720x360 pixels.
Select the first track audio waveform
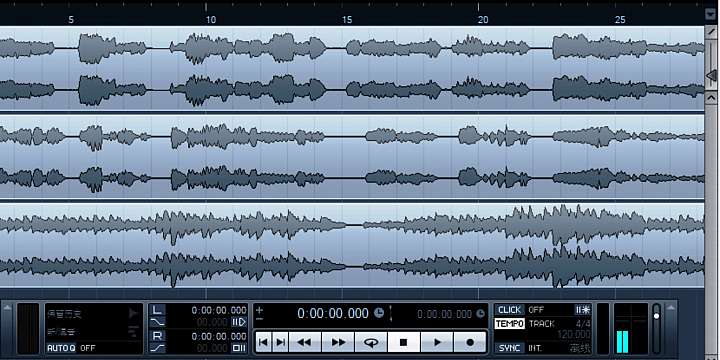click(352, 68)
